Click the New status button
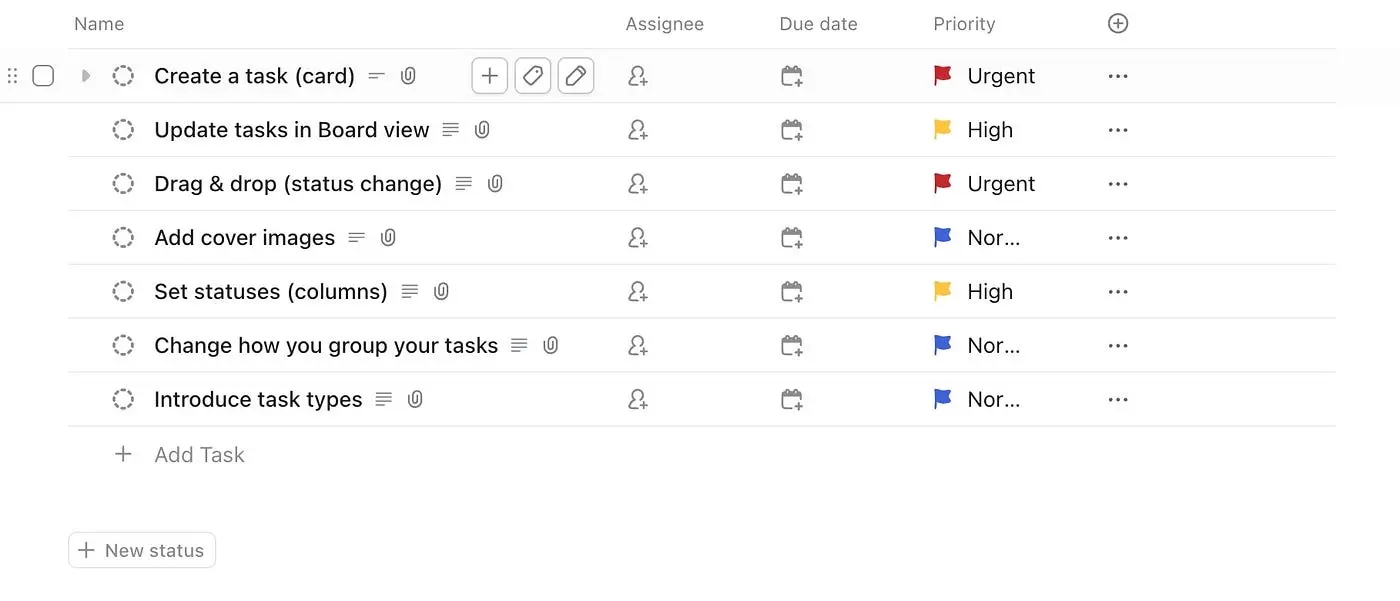The height and width of the screenshot is (601, 1400). [x=142, y=550]
